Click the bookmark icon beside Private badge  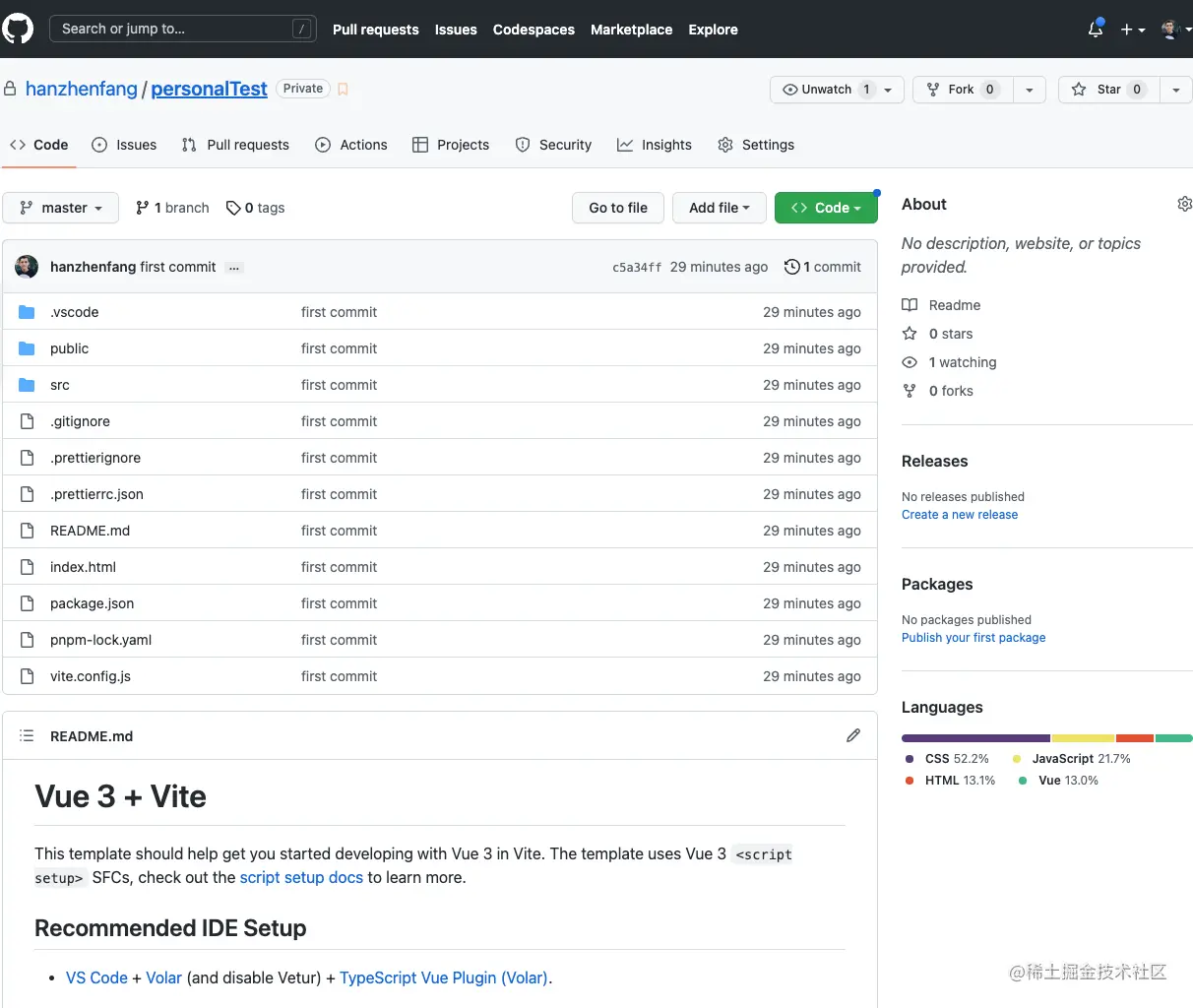point(343,89)
